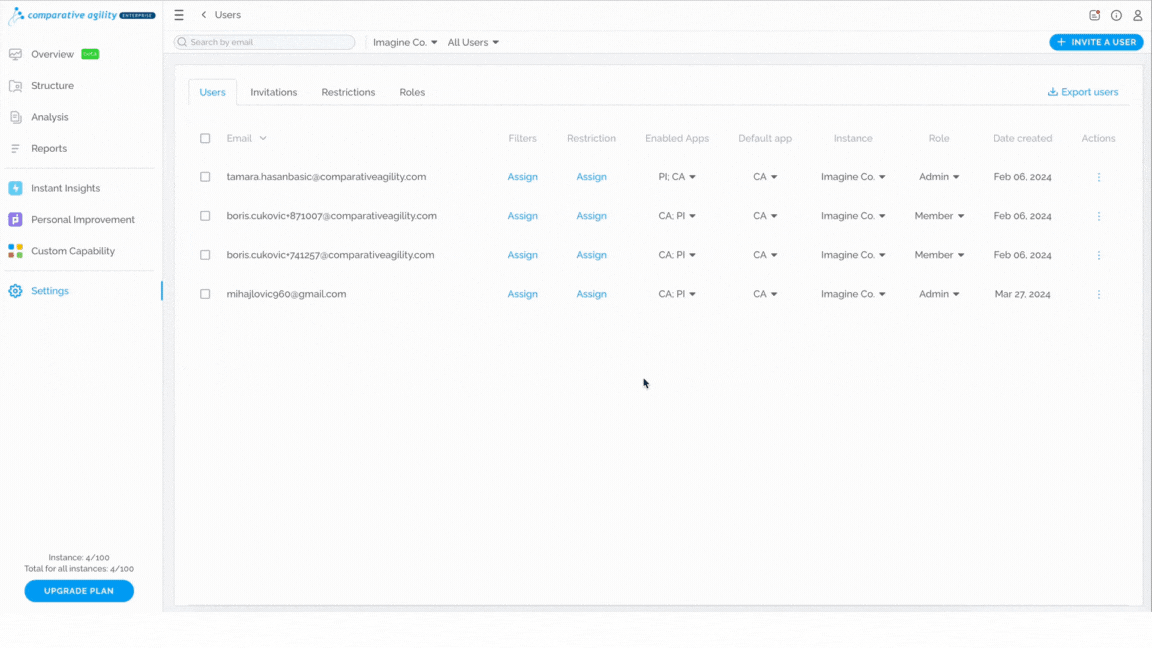Viewport: 1152px width, 648px height.
Task: Click the Comparative Agility logo
Action: point(82,15)
